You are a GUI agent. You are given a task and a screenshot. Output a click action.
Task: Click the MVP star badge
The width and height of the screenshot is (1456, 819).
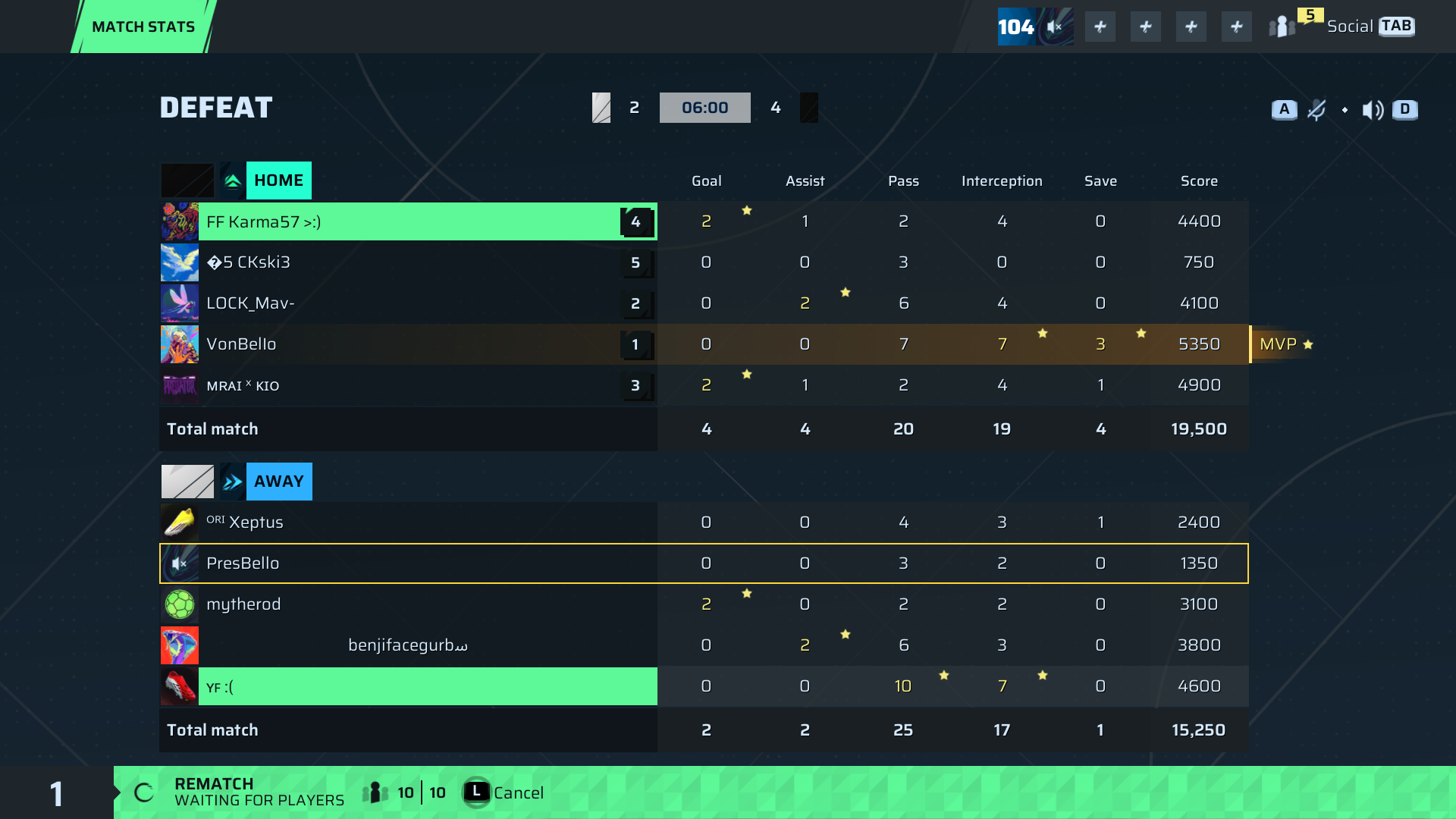pos(1286,344)
